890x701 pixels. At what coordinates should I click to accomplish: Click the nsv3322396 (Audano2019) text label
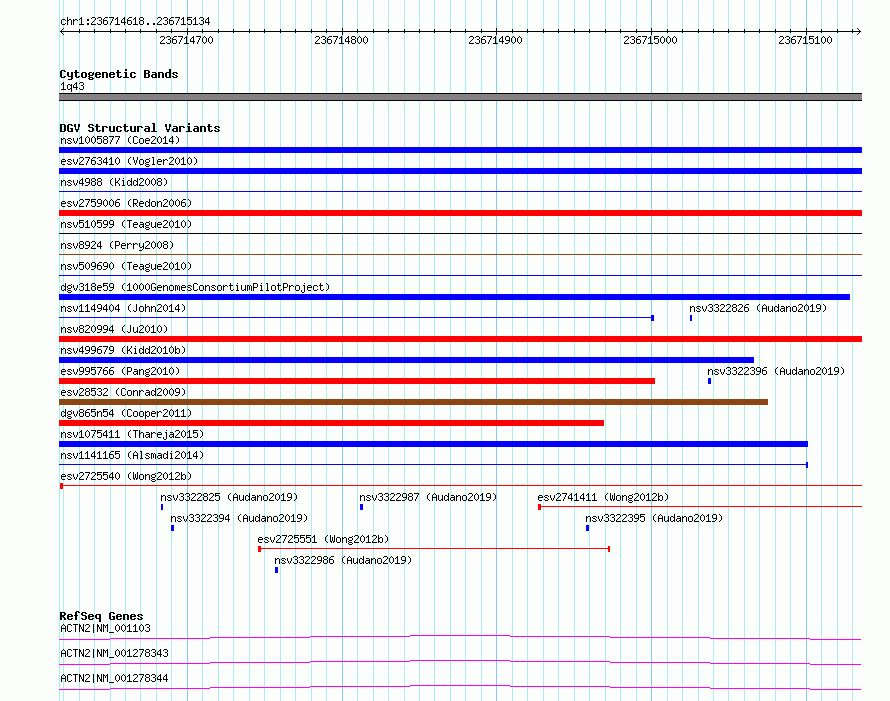(776, 371)
